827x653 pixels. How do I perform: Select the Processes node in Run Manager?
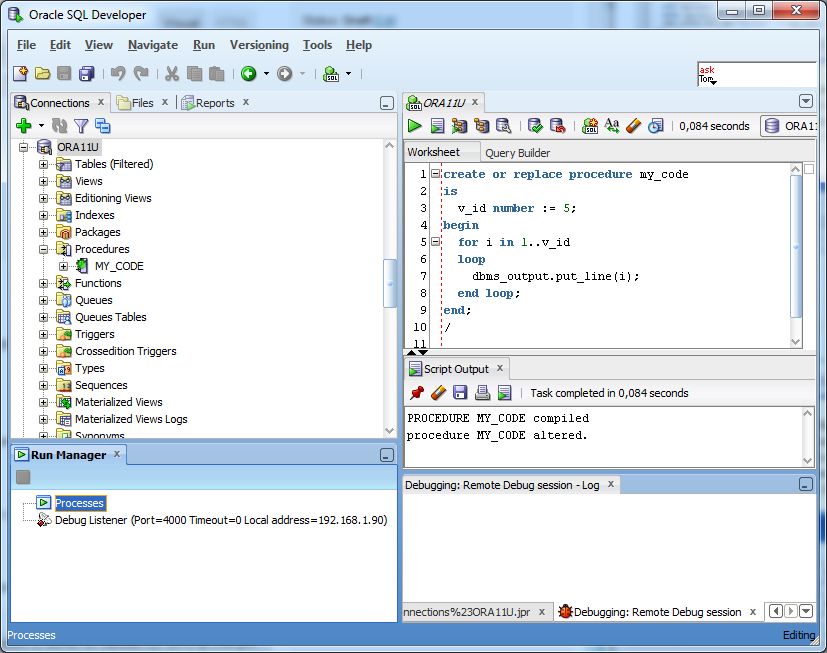click(x=80, y=503)
